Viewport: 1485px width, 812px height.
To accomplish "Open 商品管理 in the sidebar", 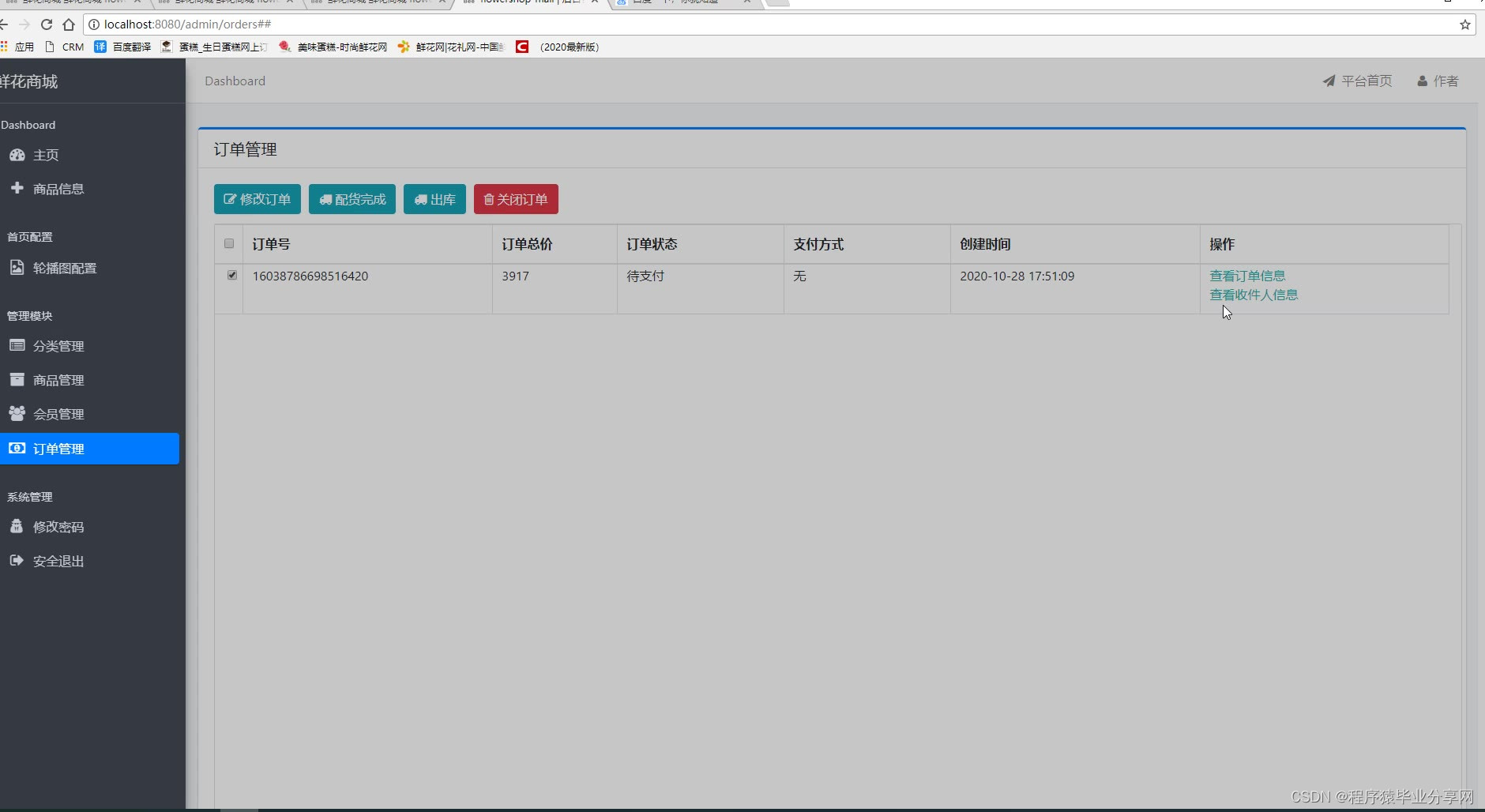I will tap(90, 380).
